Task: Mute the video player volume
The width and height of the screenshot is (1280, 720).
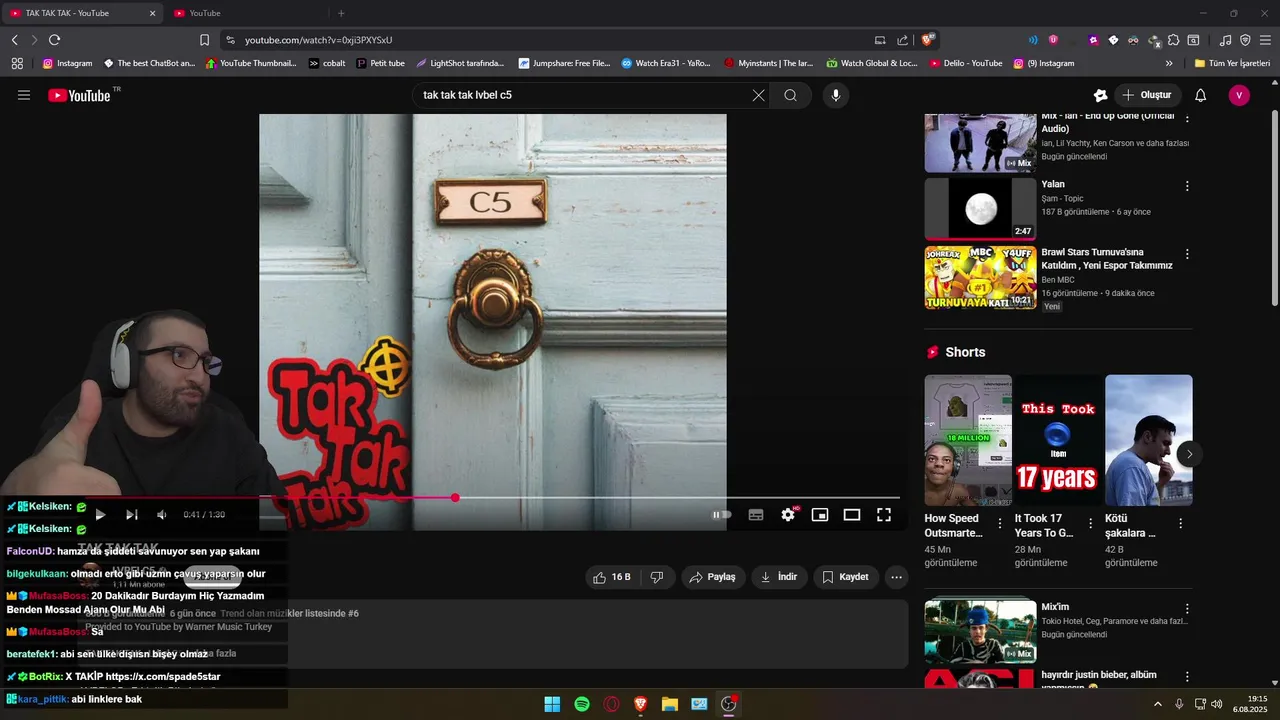Action: coord(162,515)
